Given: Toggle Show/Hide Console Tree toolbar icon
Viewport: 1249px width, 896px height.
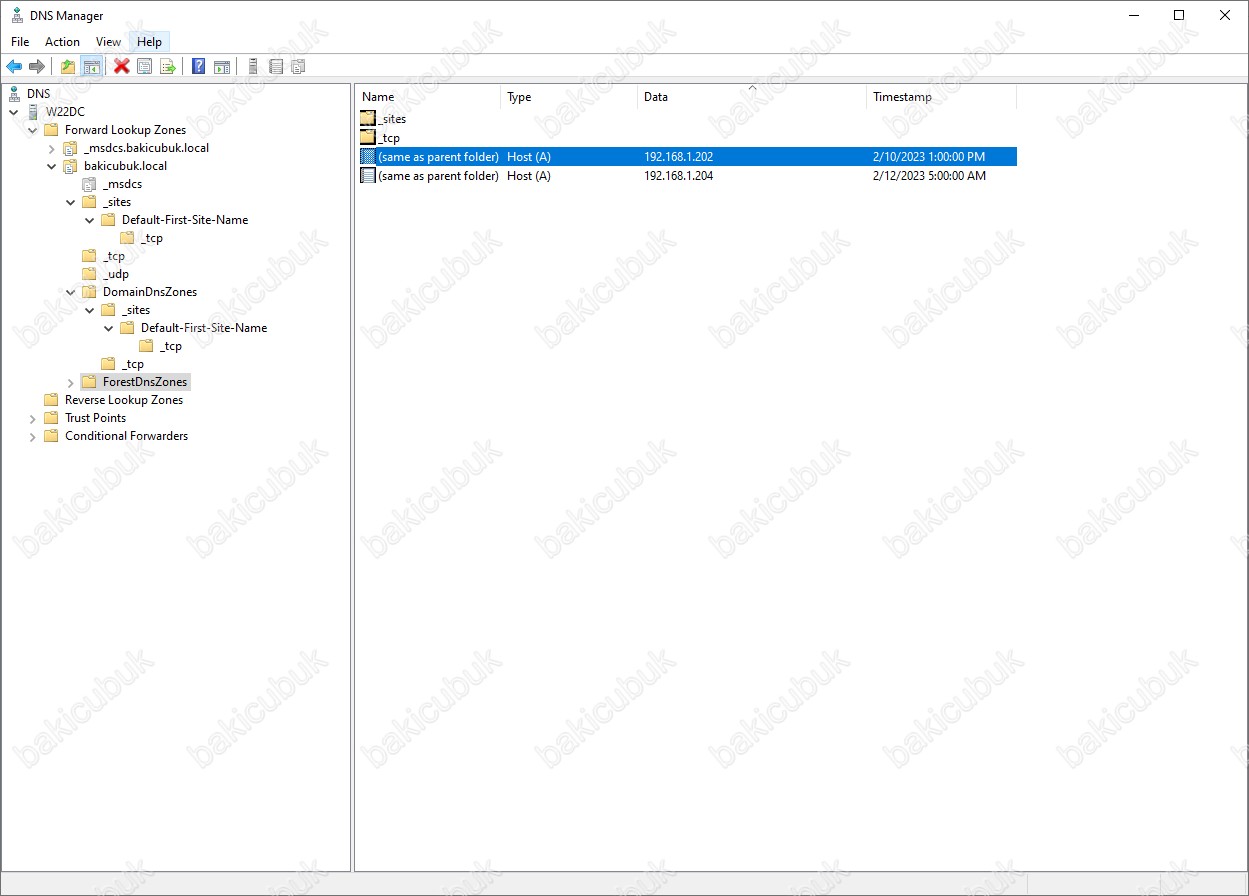Looking at the screenshot, I should click(91, 67).
